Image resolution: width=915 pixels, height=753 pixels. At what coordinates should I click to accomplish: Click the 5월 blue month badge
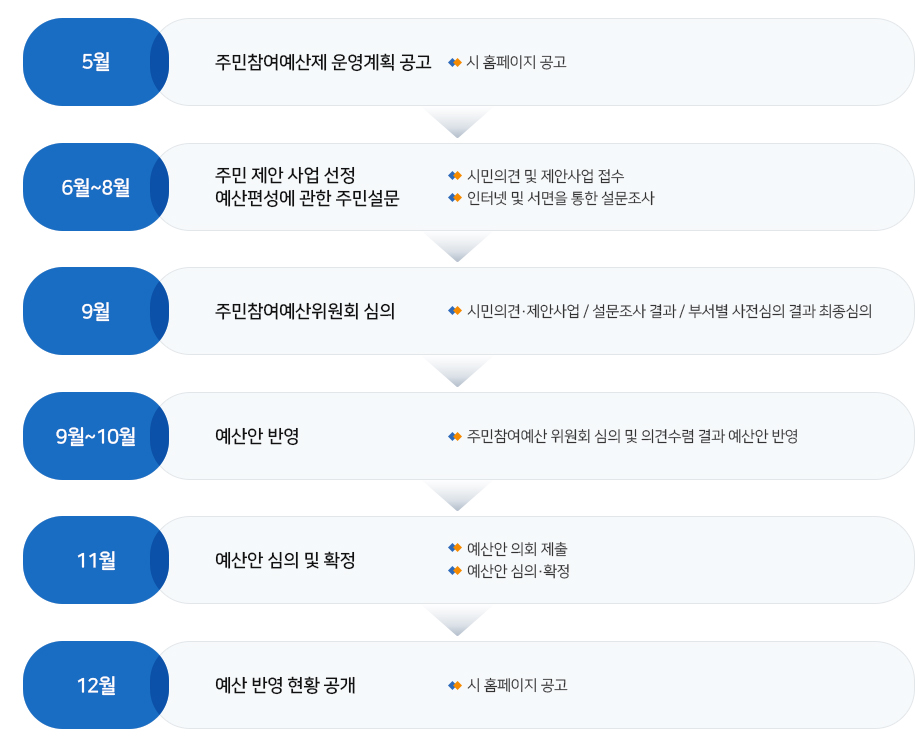(x=96, y=62)
